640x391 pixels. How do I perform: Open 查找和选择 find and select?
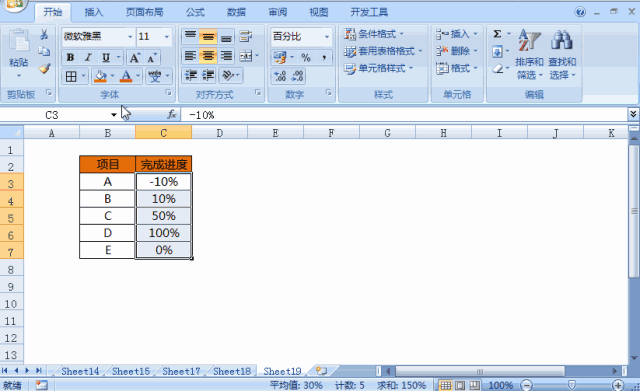tap(562, 55)
